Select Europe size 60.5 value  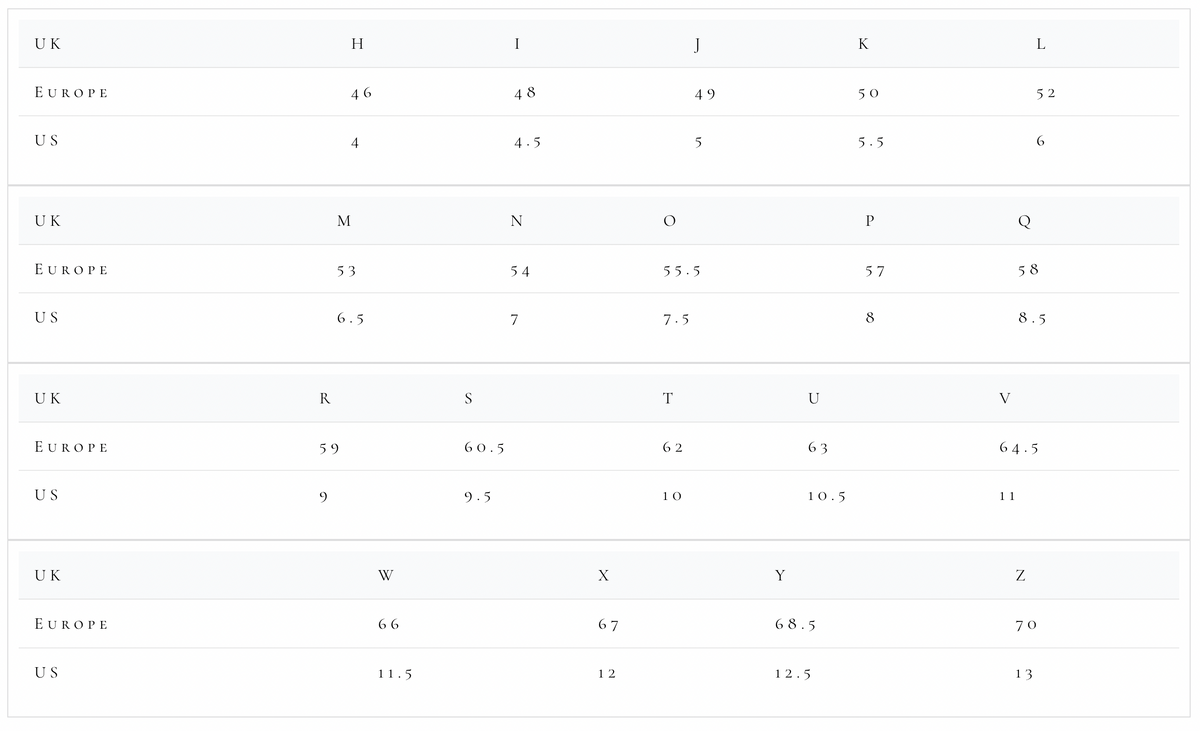484,447
